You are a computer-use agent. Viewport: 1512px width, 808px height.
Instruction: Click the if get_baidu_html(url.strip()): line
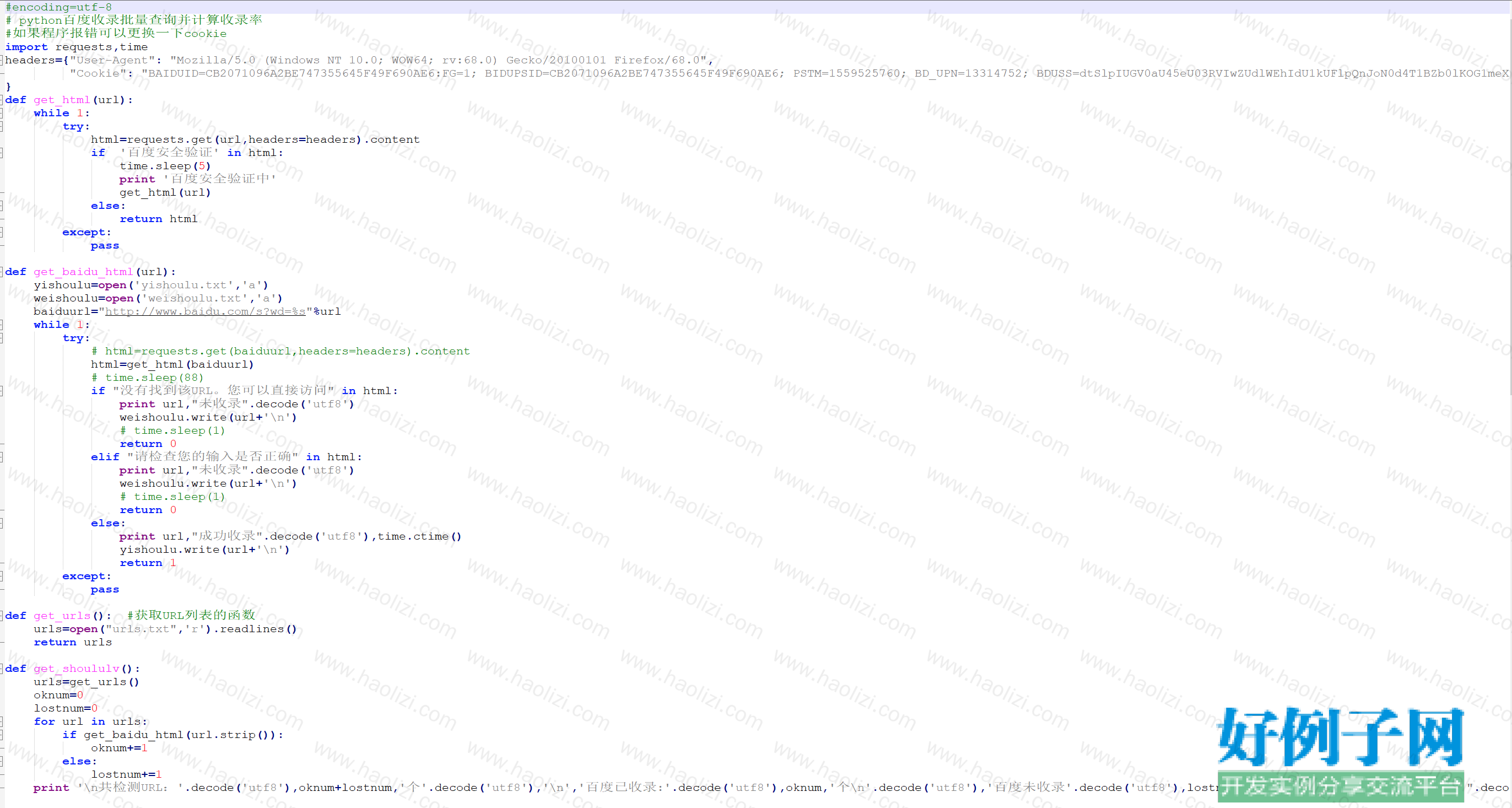(x=172, y=735)
